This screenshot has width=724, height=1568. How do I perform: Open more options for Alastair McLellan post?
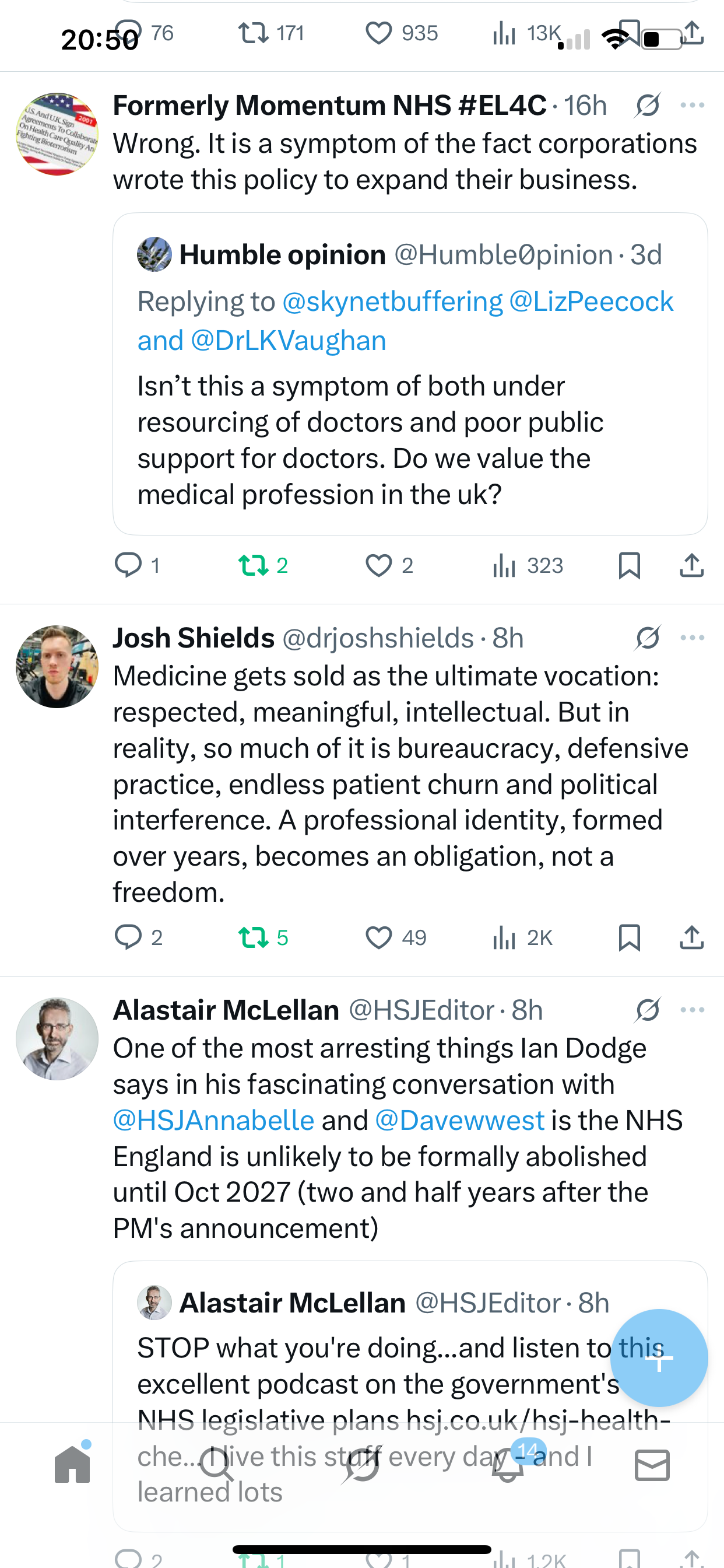(693, 1010)
